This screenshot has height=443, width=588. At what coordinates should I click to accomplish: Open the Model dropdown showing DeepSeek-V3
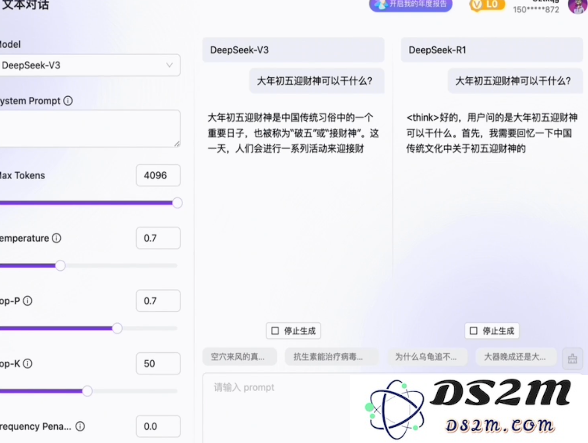click(89, 65)
